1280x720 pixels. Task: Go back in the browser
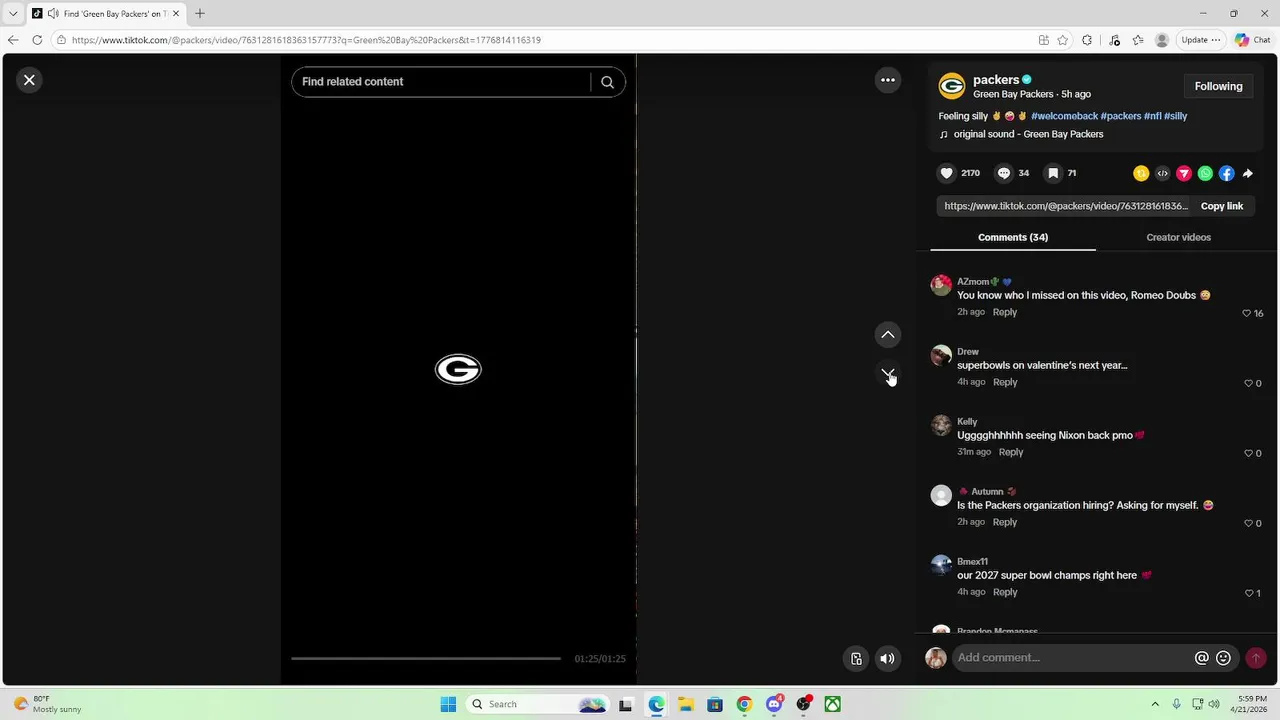point(13,40)
